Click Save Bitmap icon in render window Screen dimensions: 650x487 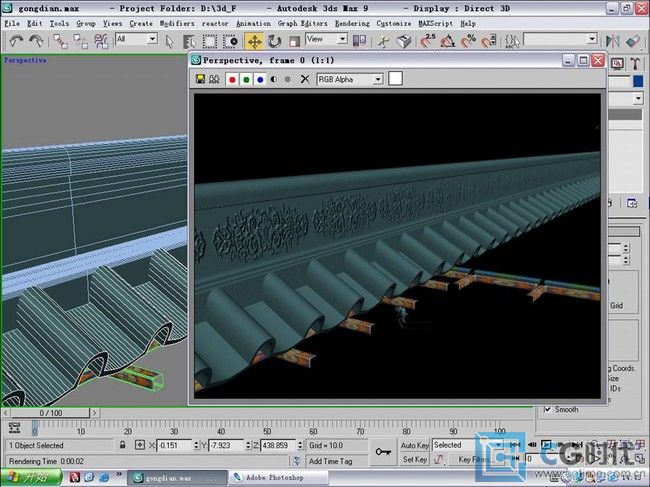click(200, 79)
